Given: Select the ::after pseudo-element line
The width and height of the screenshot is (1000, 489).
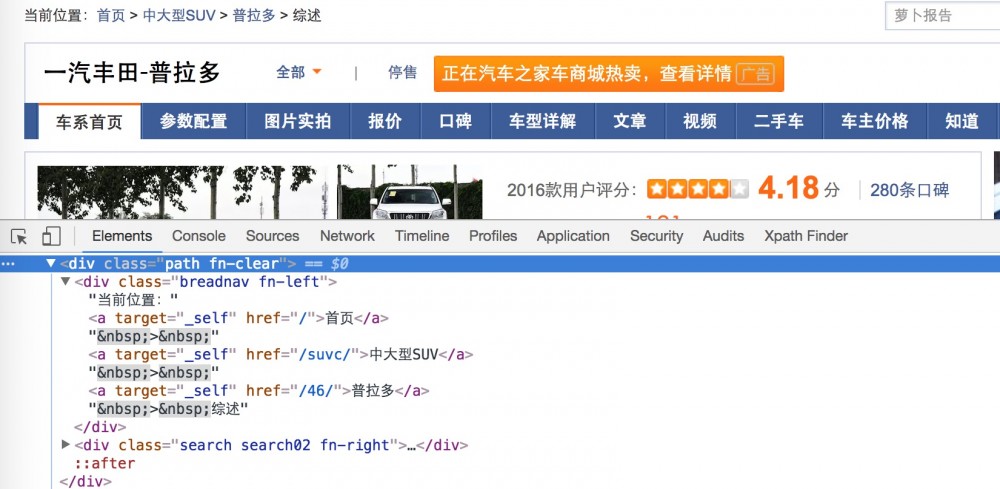Looking at the screenshot, I should point(105,463).
